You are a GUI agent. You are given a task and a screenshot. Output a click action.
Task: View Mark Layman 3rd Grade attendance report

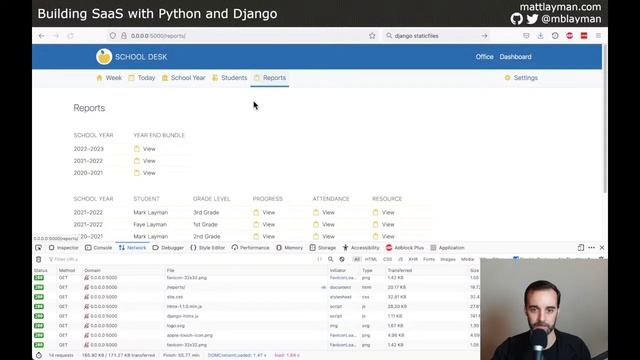(x=324, y=213)
